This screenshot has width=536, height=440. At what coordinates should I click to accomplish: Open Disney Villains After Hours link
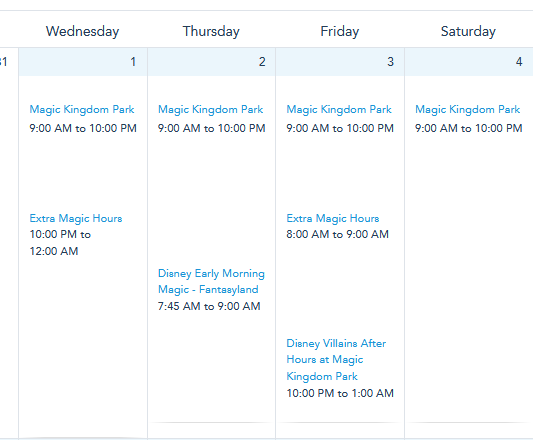[x=336, y=360]
